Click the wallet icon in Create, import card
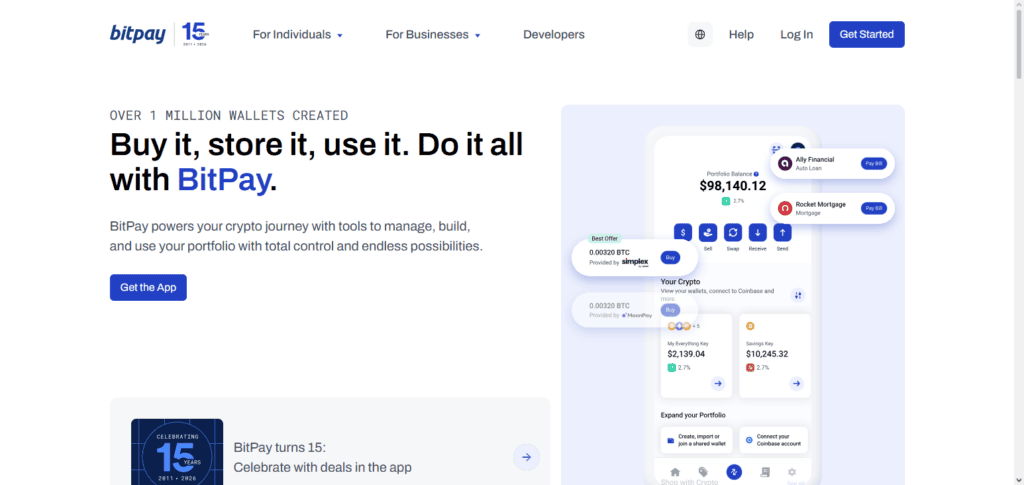This screenshot has width=1024, height=485. click(x=670, y=441)
